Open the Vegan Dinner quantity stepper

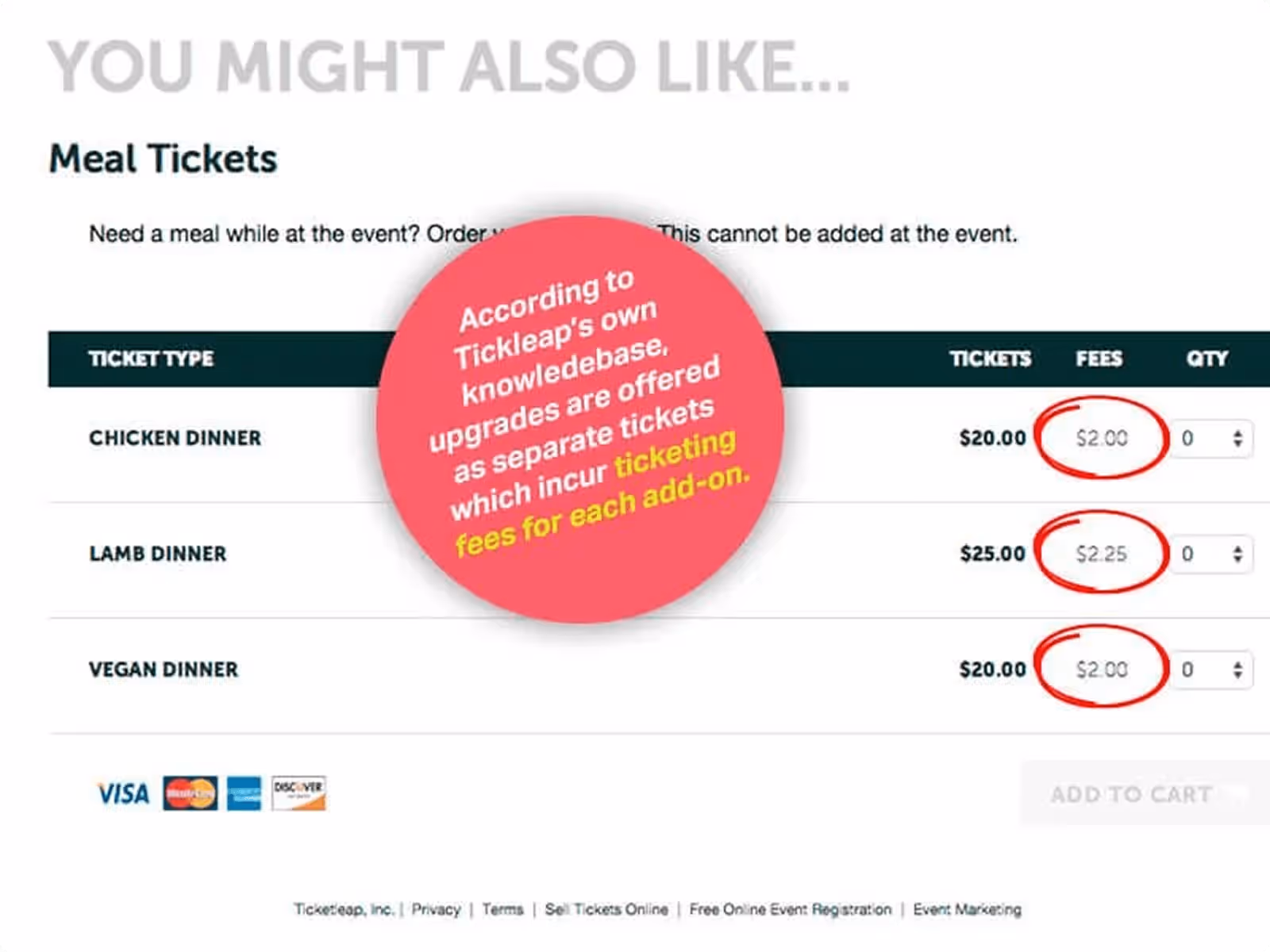(x=1237, y=669)
